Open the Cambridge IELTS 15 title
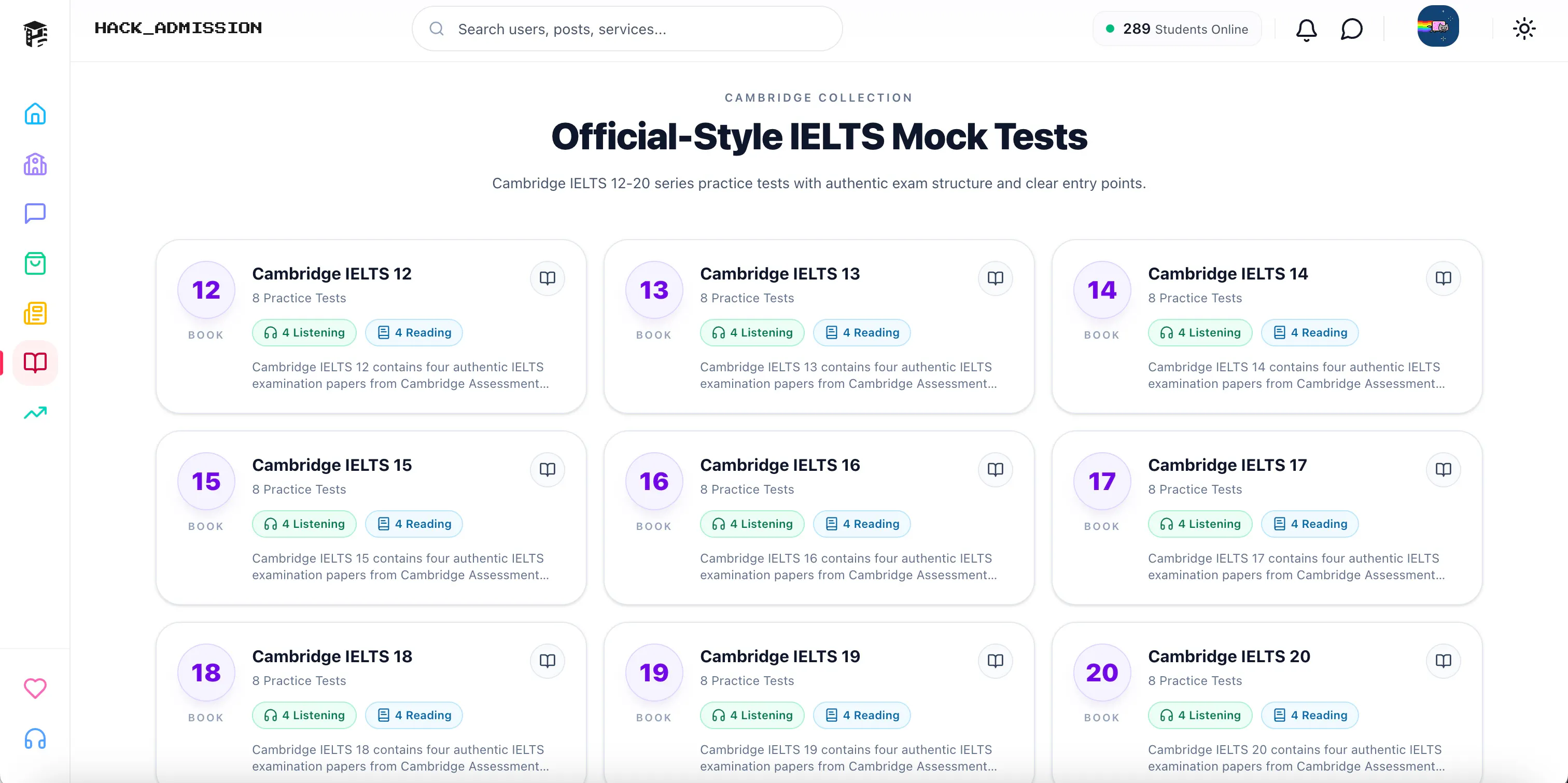This screenshot has height=783, width=1568. click(x=332, y=465)
